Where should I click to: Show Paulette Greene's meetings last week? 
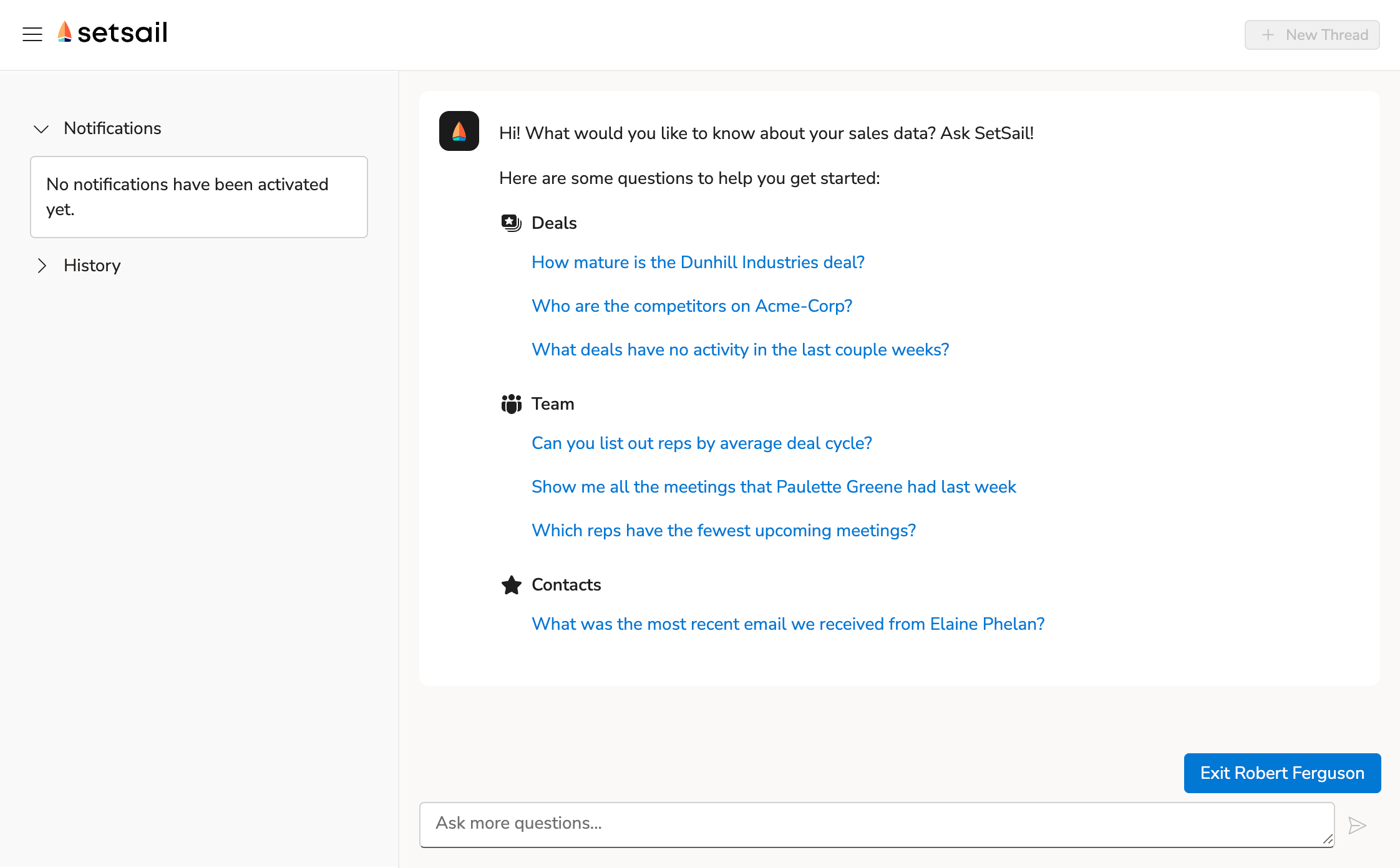tap(774, 487)
